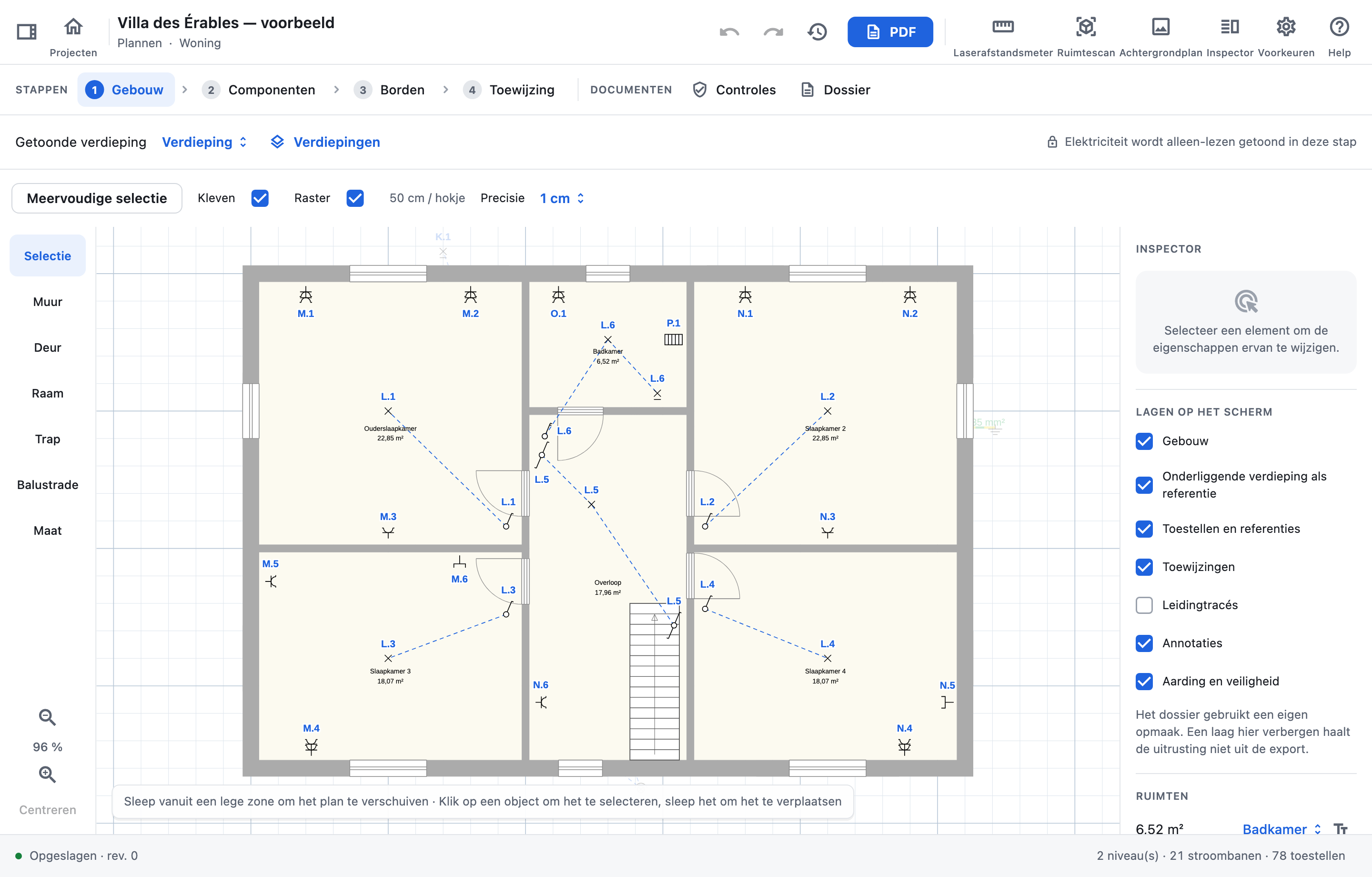Open the Precisie 1 cm dropdown
This screenshot has height=877, width=1372.
point(562,198)
